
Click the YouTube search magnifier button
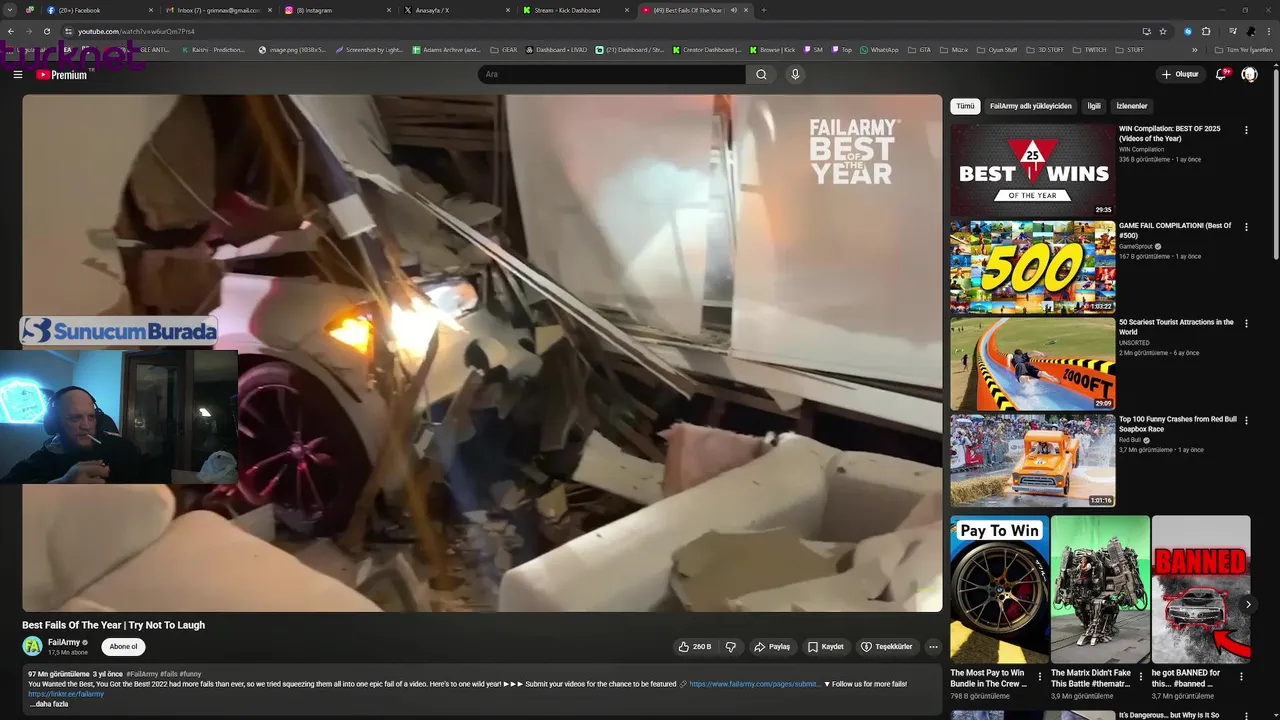point(761,74)
